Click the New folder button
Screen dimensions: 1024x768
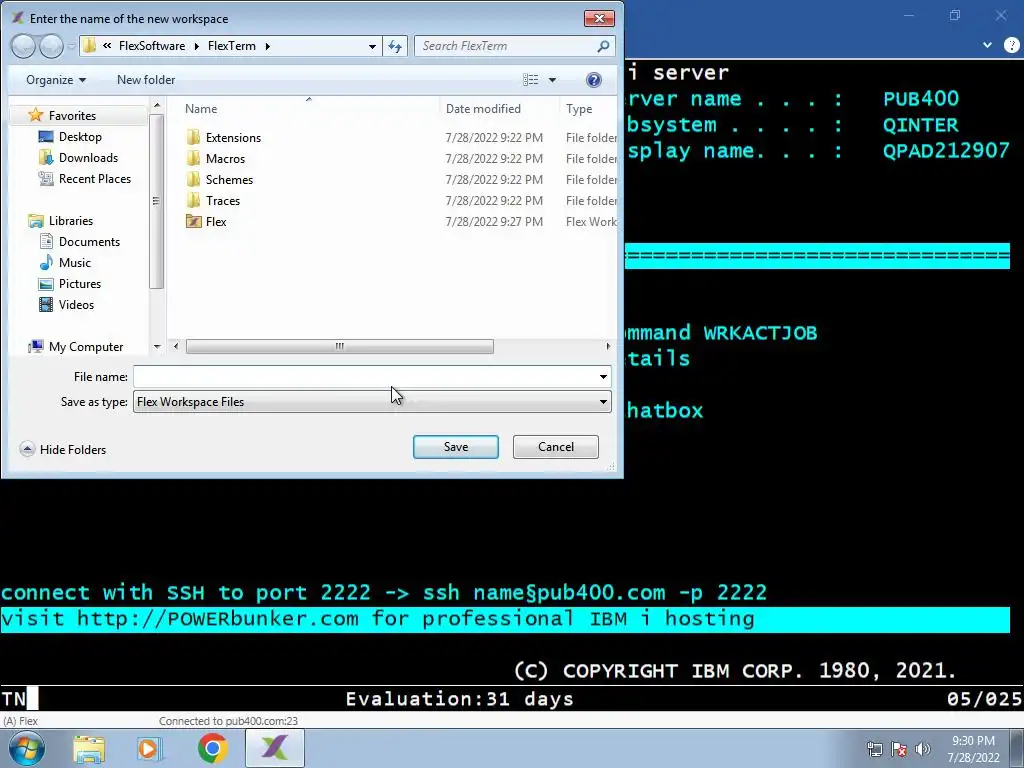click(146, 80)
